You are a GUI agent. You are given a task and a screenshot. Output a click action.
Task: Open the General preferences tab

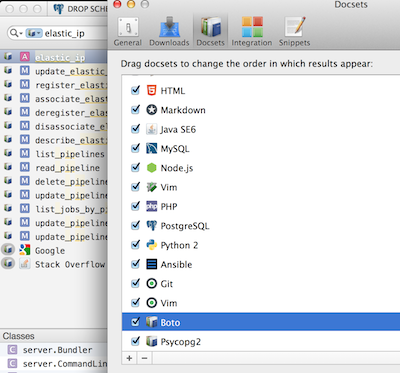pos(128,32)
